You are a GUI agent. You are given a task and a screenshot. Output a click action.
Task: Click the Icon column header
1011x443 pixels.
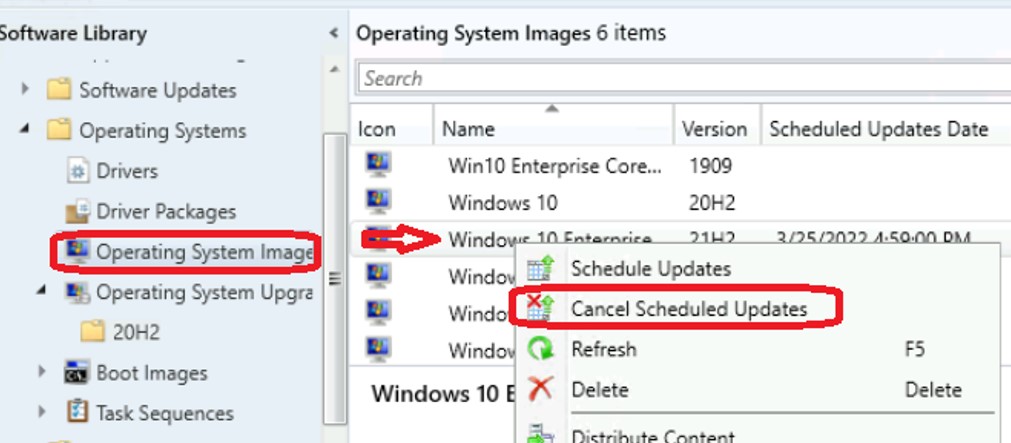(392, 129)
